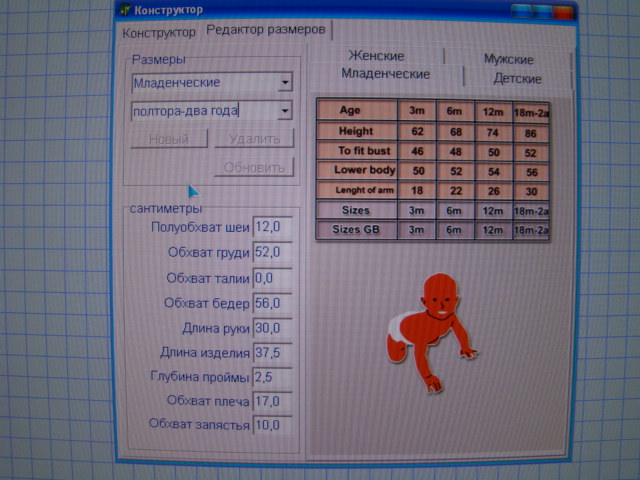
Task: Click Lenght of arm value 18
Action: pos(417,191)
